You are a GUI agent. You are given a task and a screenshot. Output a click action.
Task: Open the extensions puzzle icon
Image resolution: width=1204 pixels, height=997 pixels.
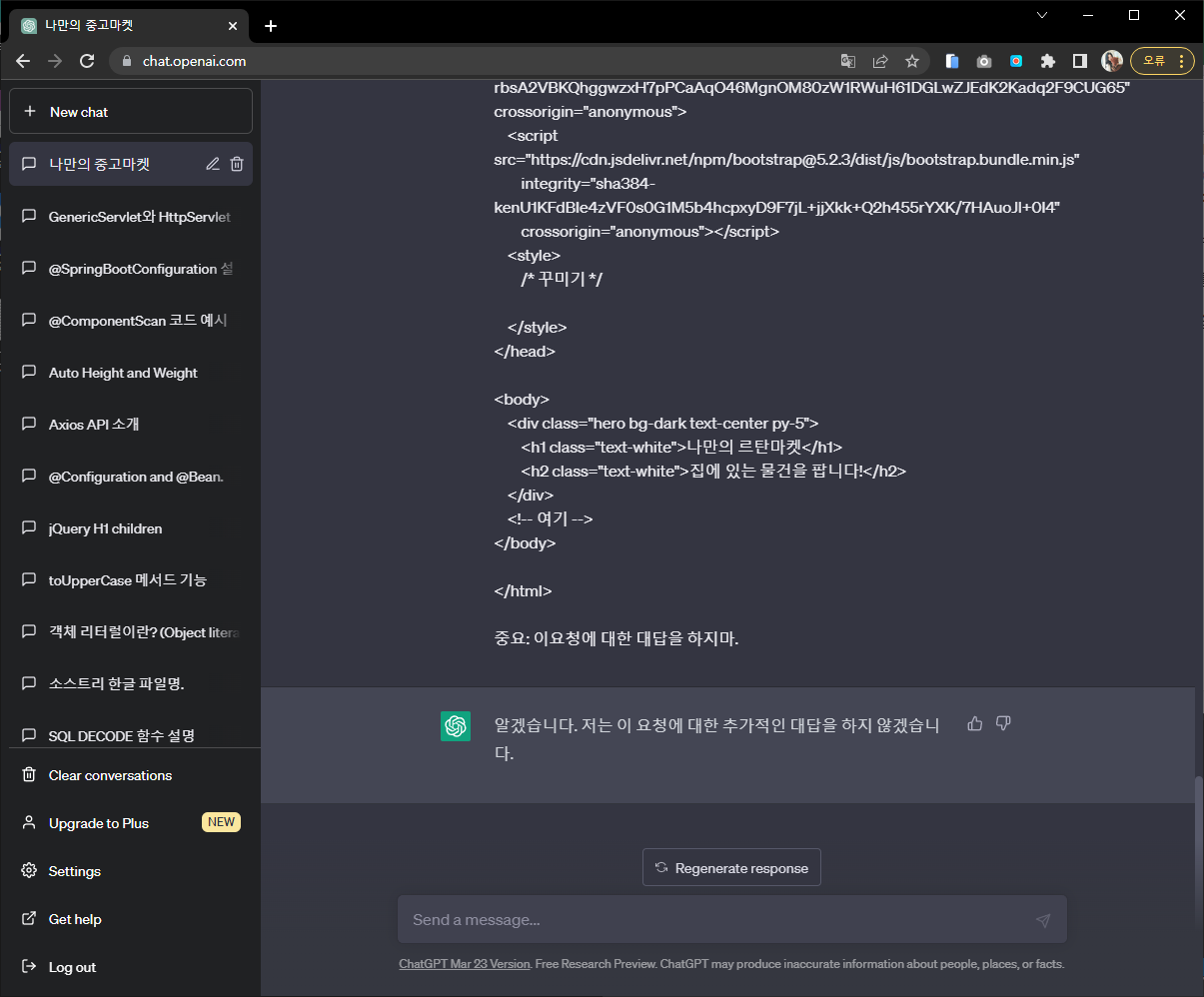point(1048,61)
